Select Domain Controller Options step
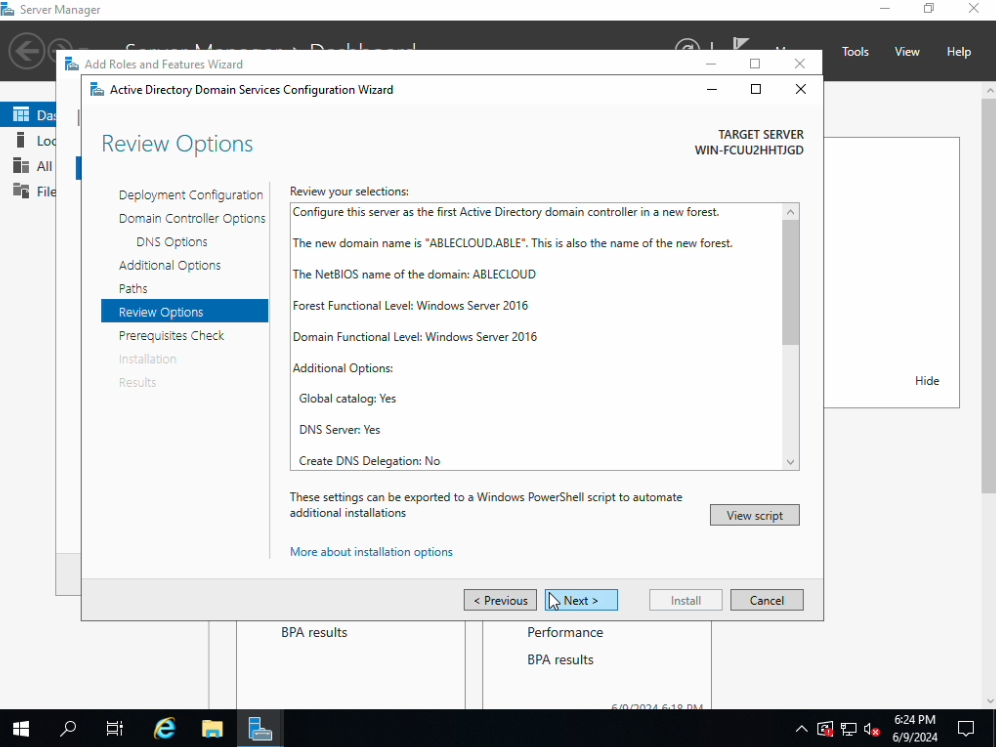Viewport: 996px width, 747px height. (192, 219)
